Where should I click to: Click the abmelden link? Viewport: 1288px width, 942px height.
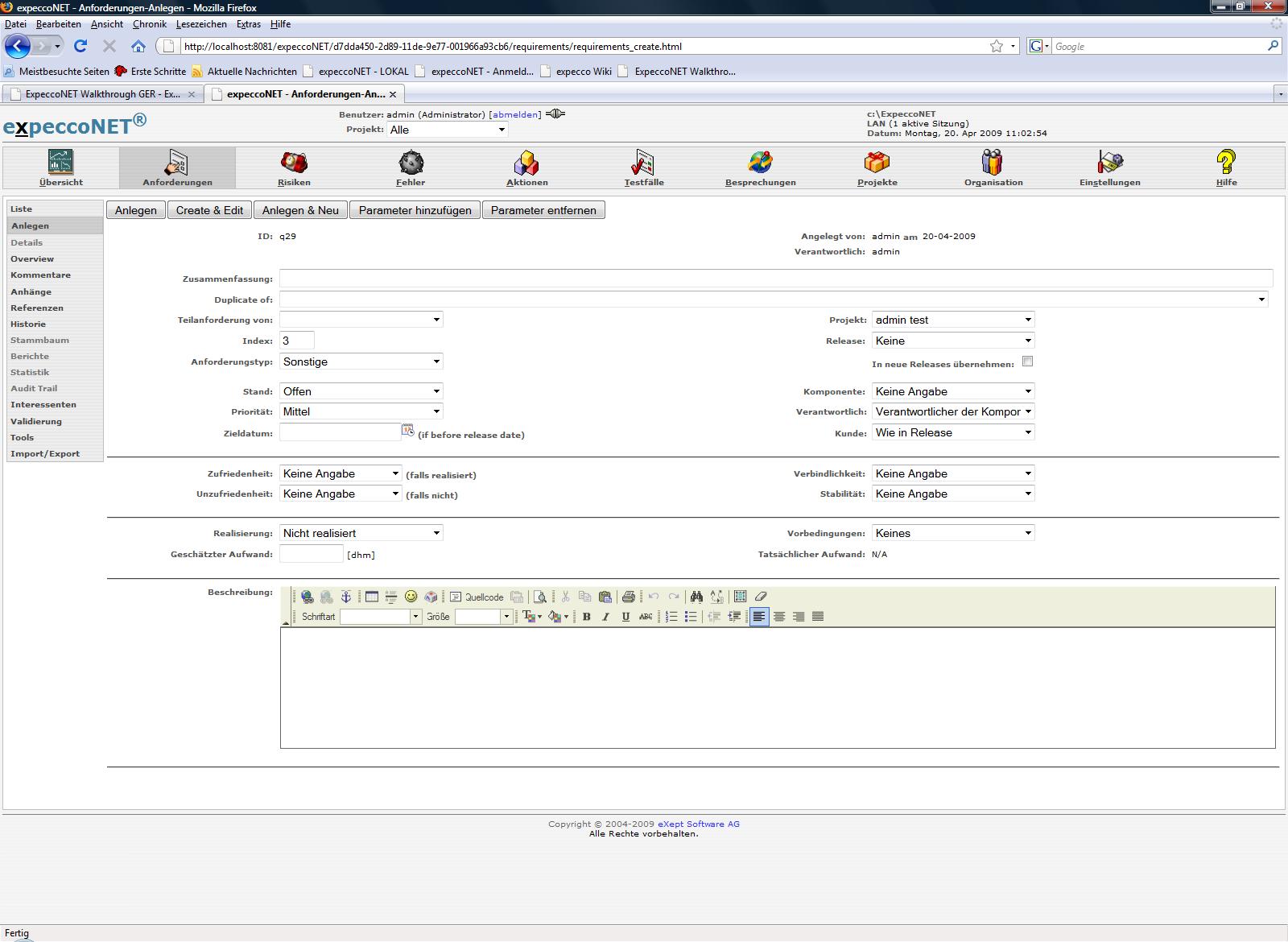[515, 114]
